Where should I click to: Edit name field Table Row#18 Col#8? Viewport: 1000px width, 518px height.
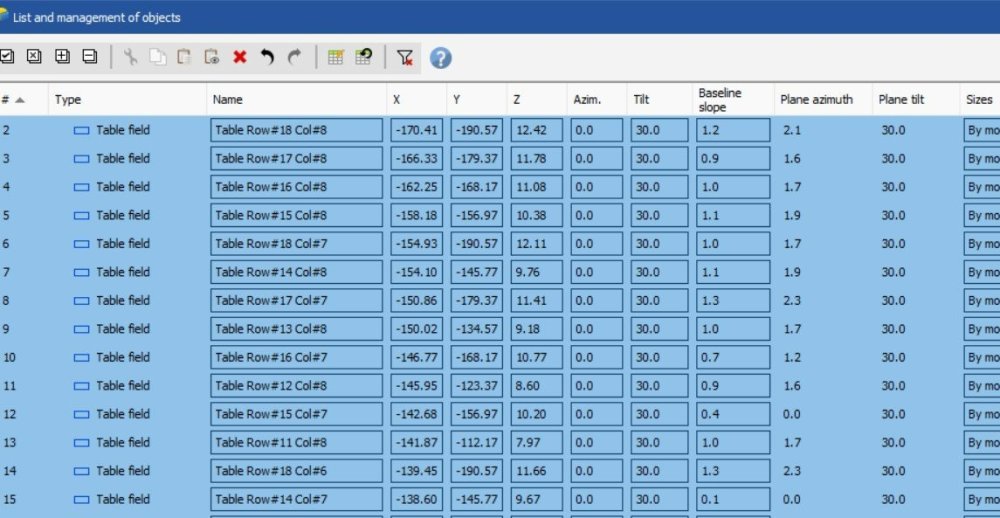pyautogui.click(x=296, y=130)
